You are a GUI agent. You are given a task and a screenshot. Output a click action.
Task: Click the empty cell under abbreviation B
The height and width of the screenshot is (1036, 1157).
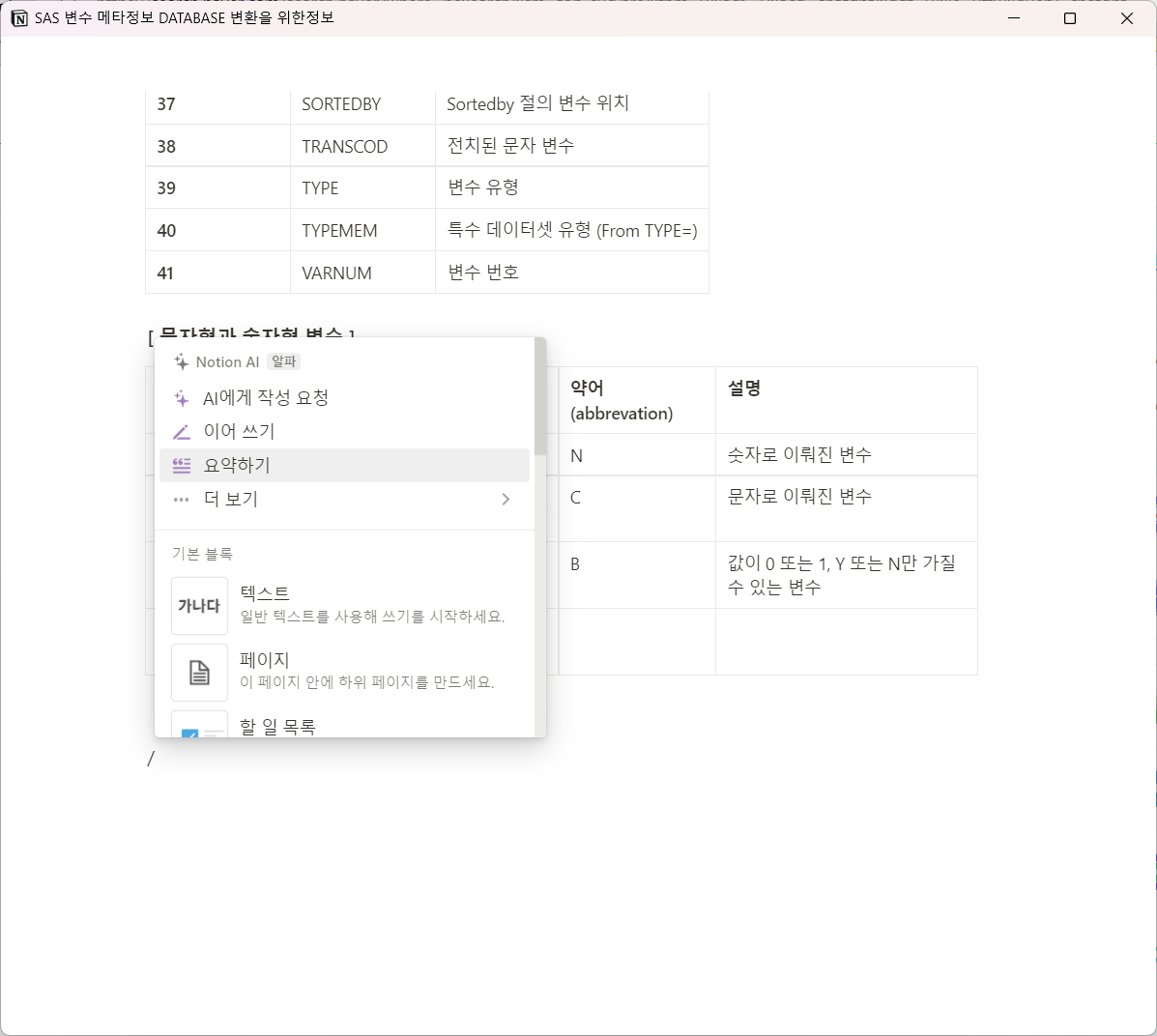click(637, 642)
